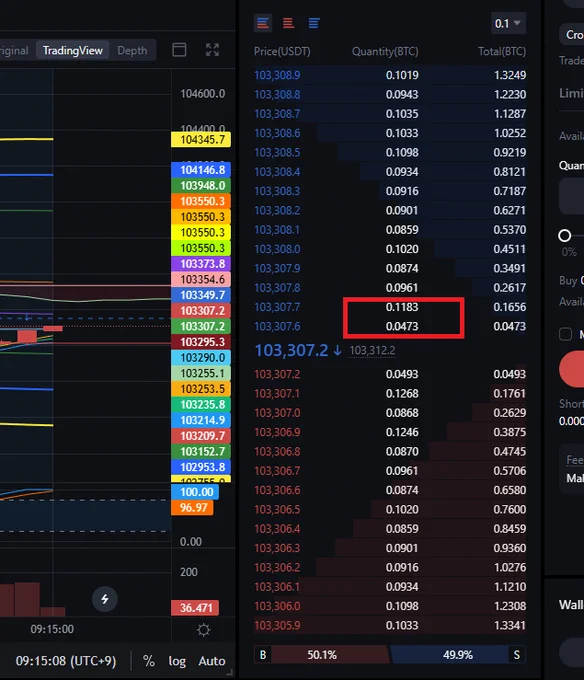Select bid price 103,307.1
Image resolution: width=584 pixels, height=680 pixels.
277,394
